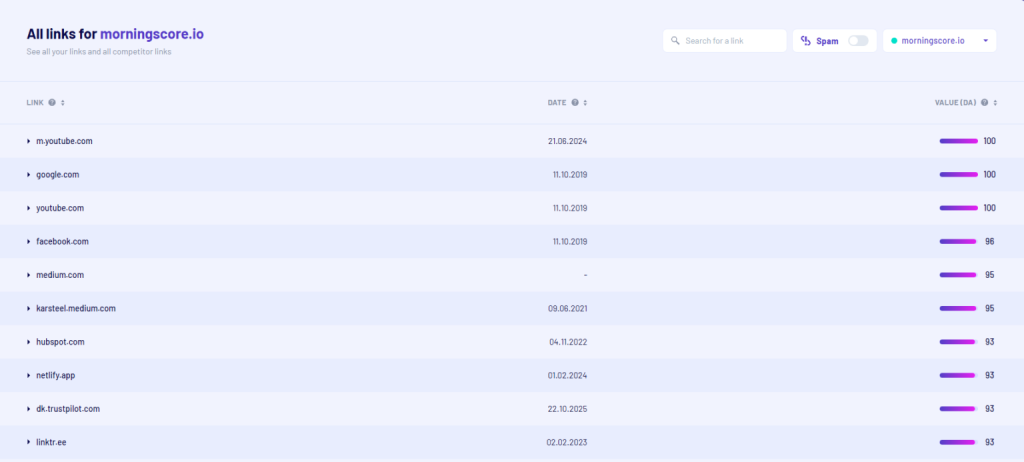Click the DATE column help icon
This screenshot has height=462, width=1024.
click(x=575, y=103)
